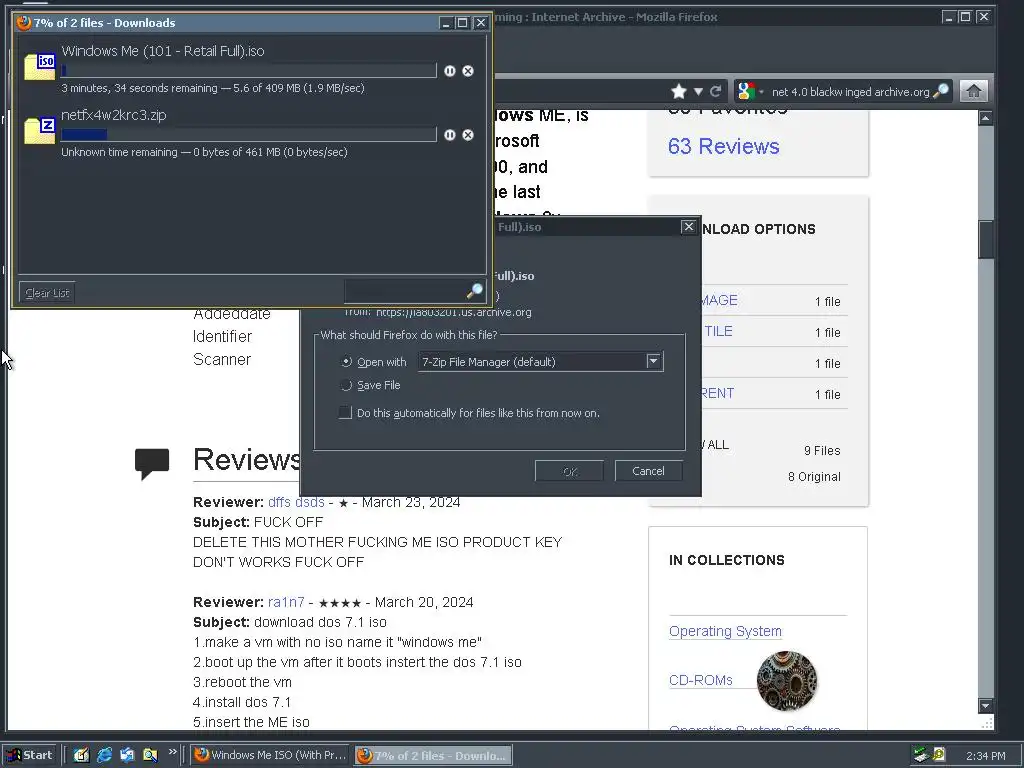Open the URL bar history dropdown arrow
The height and width of the screenshot is (768, 1024).
point(698,91)
